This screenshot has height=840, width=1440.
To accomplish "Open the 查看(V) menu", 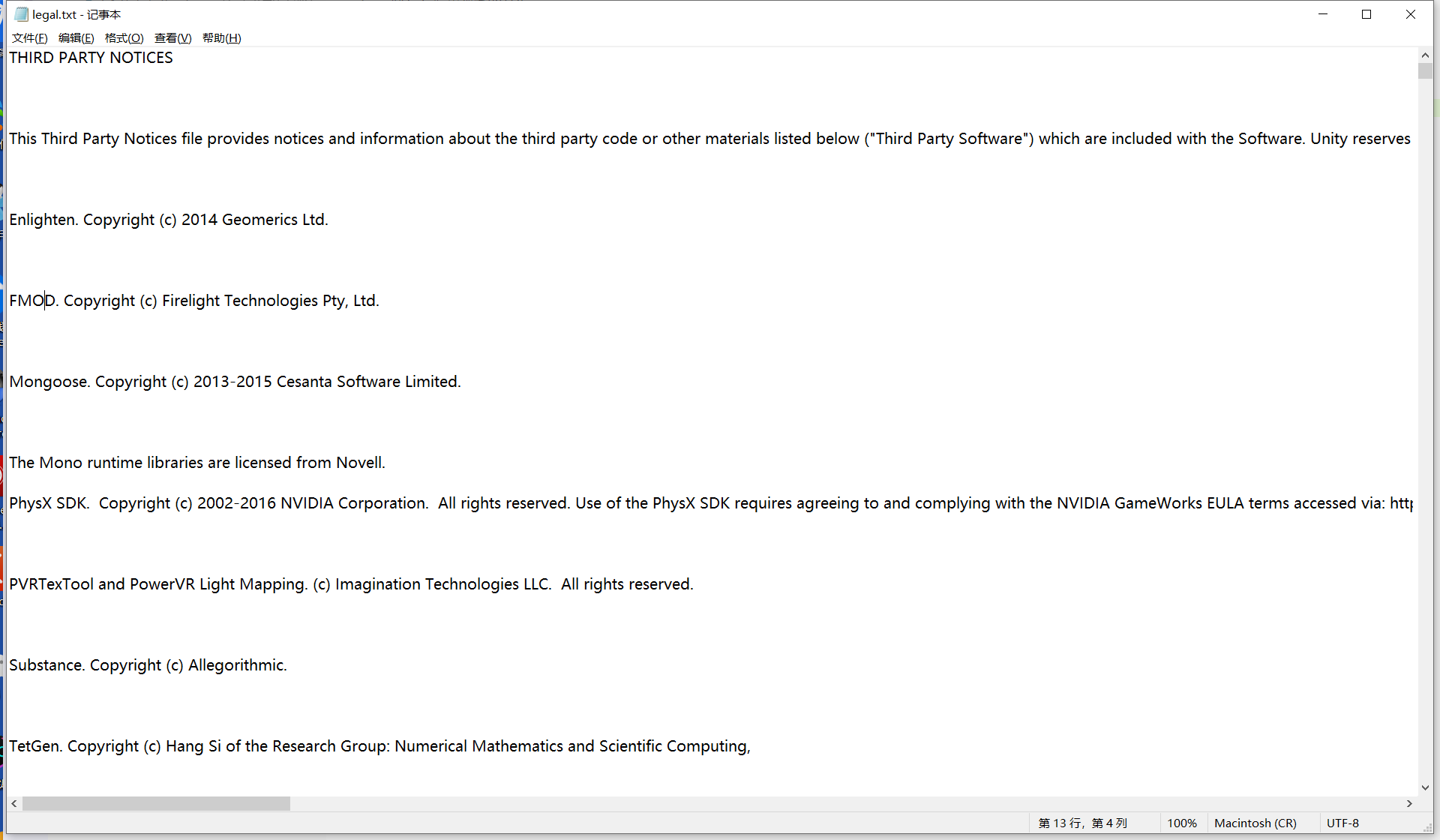I will point(173,38).
